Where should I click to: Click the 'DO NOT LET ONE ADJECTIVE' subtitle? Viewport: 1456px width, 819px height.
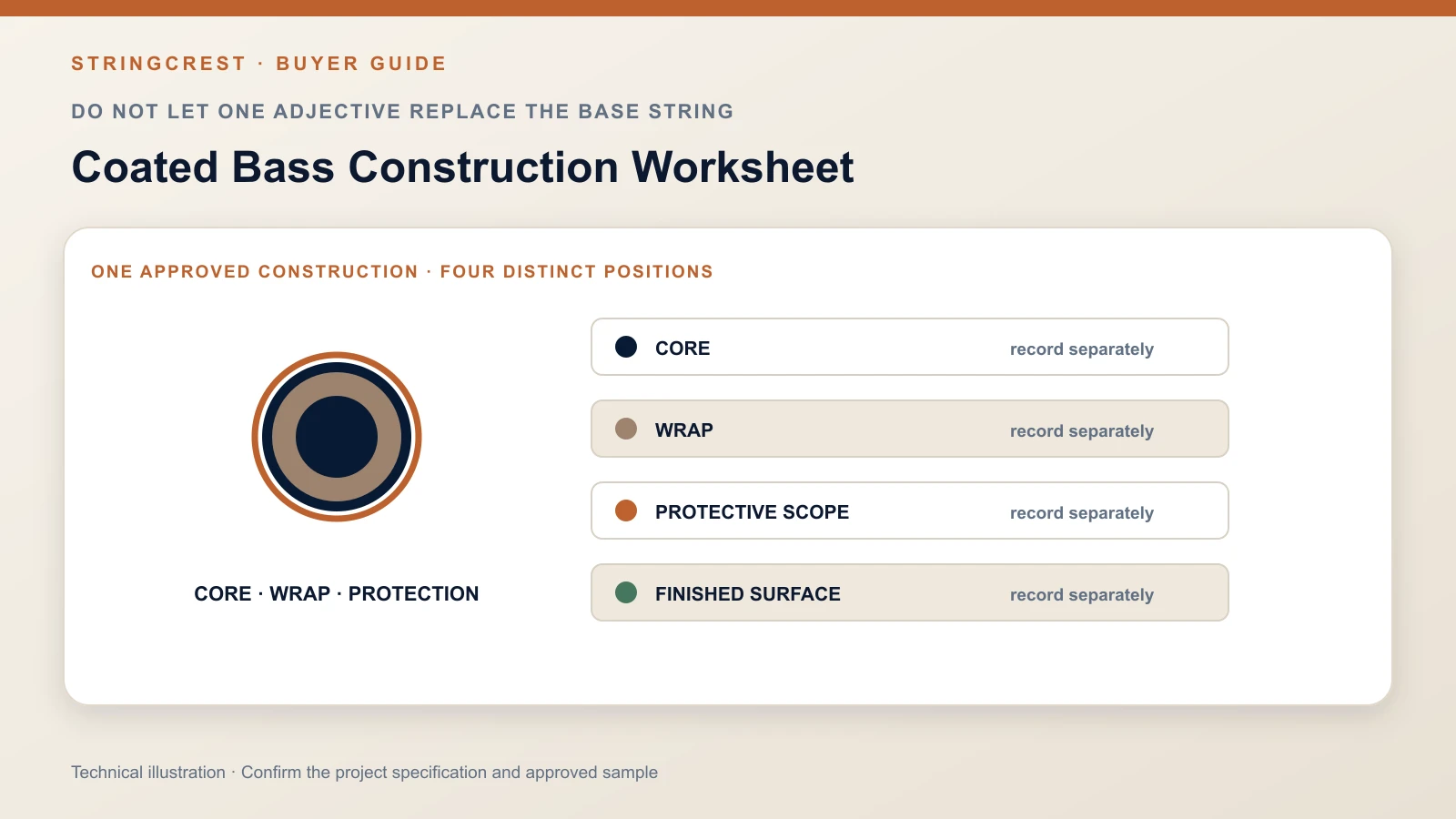coord(402,111)
